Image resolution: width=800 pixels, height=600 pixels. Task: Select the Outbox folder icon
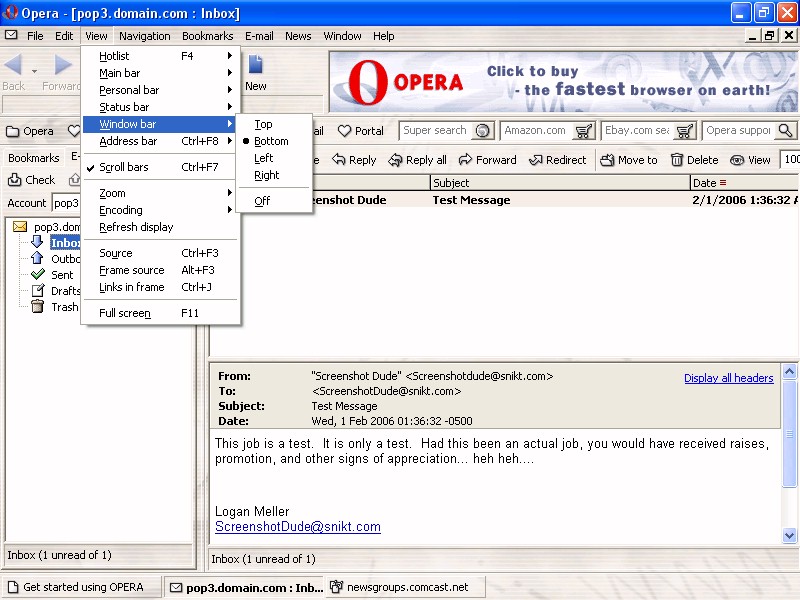tap(37, 258)
